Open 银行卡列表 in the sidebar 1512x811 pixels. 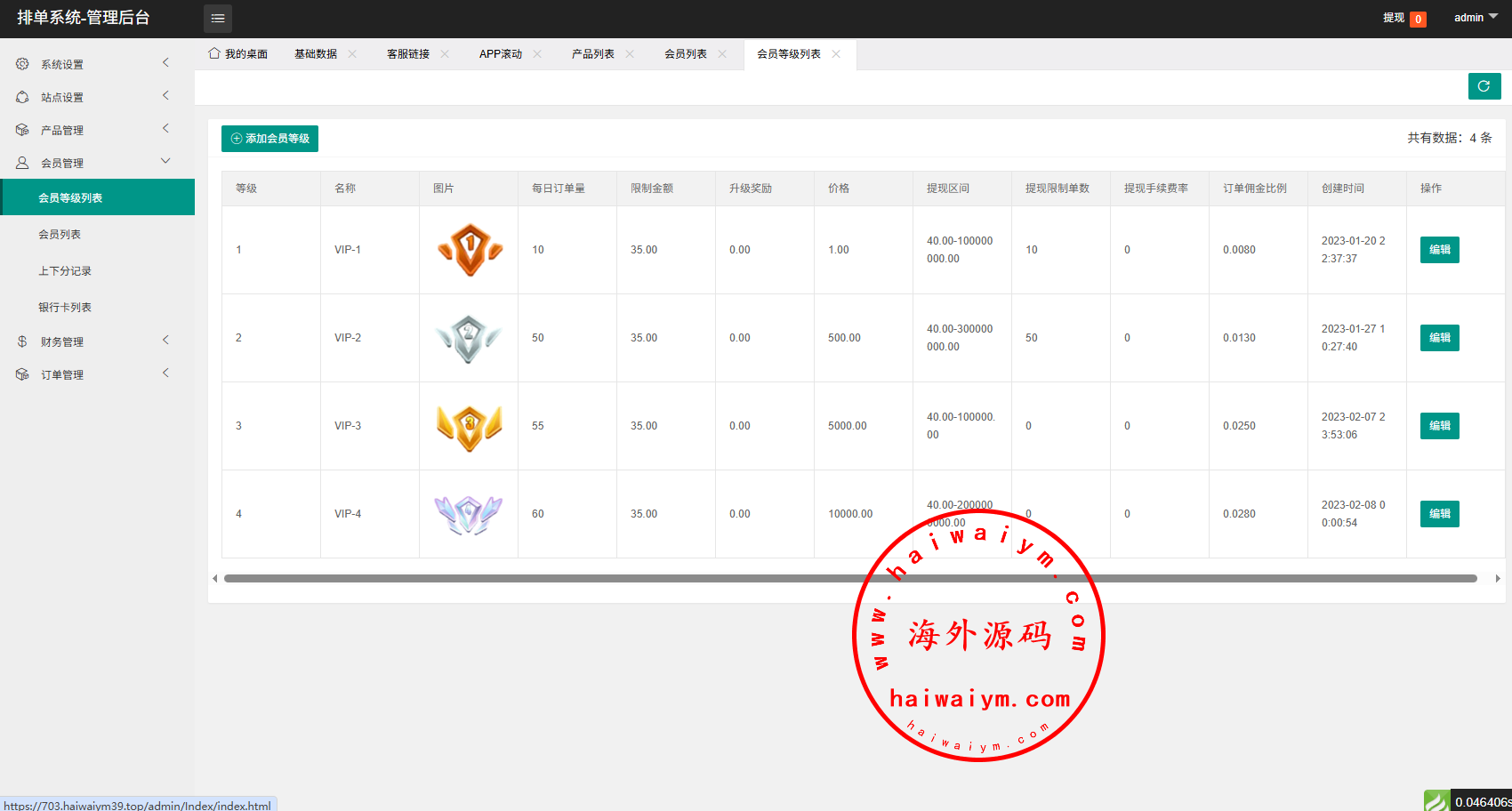(x=65, y=308)
